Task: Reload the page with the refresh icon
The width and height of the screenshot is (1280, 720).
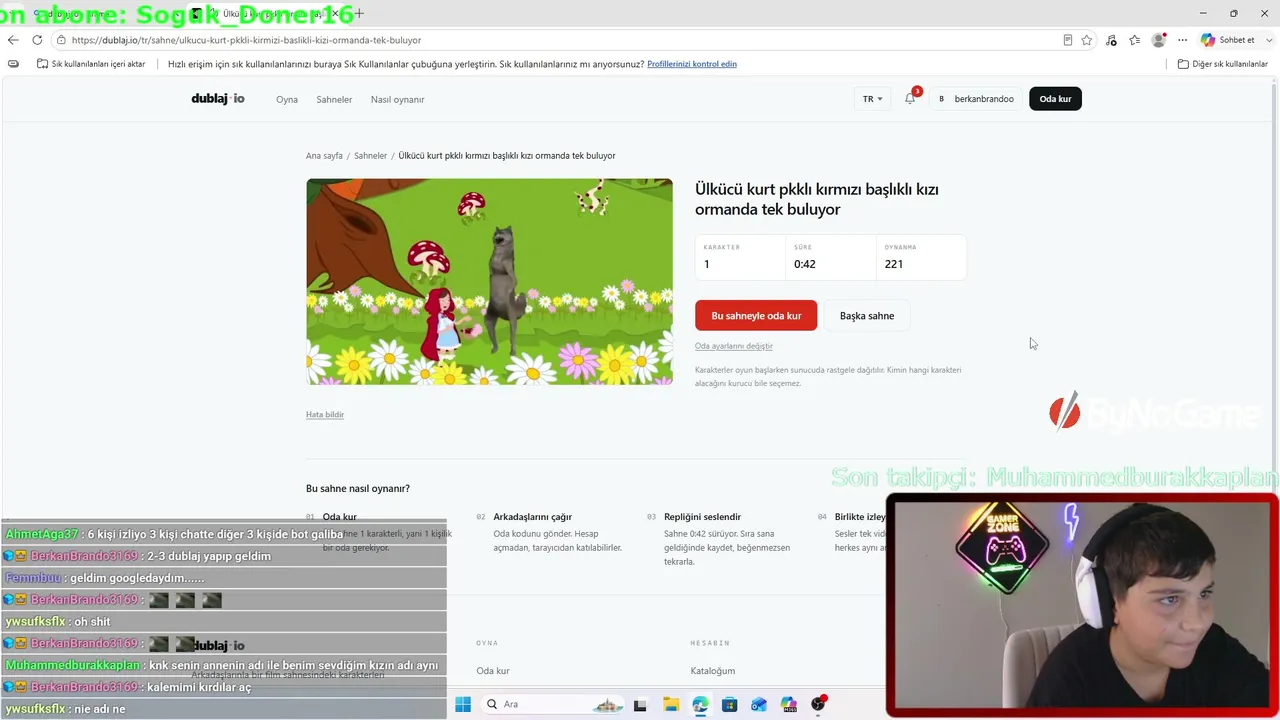Action: coord(37,40)
